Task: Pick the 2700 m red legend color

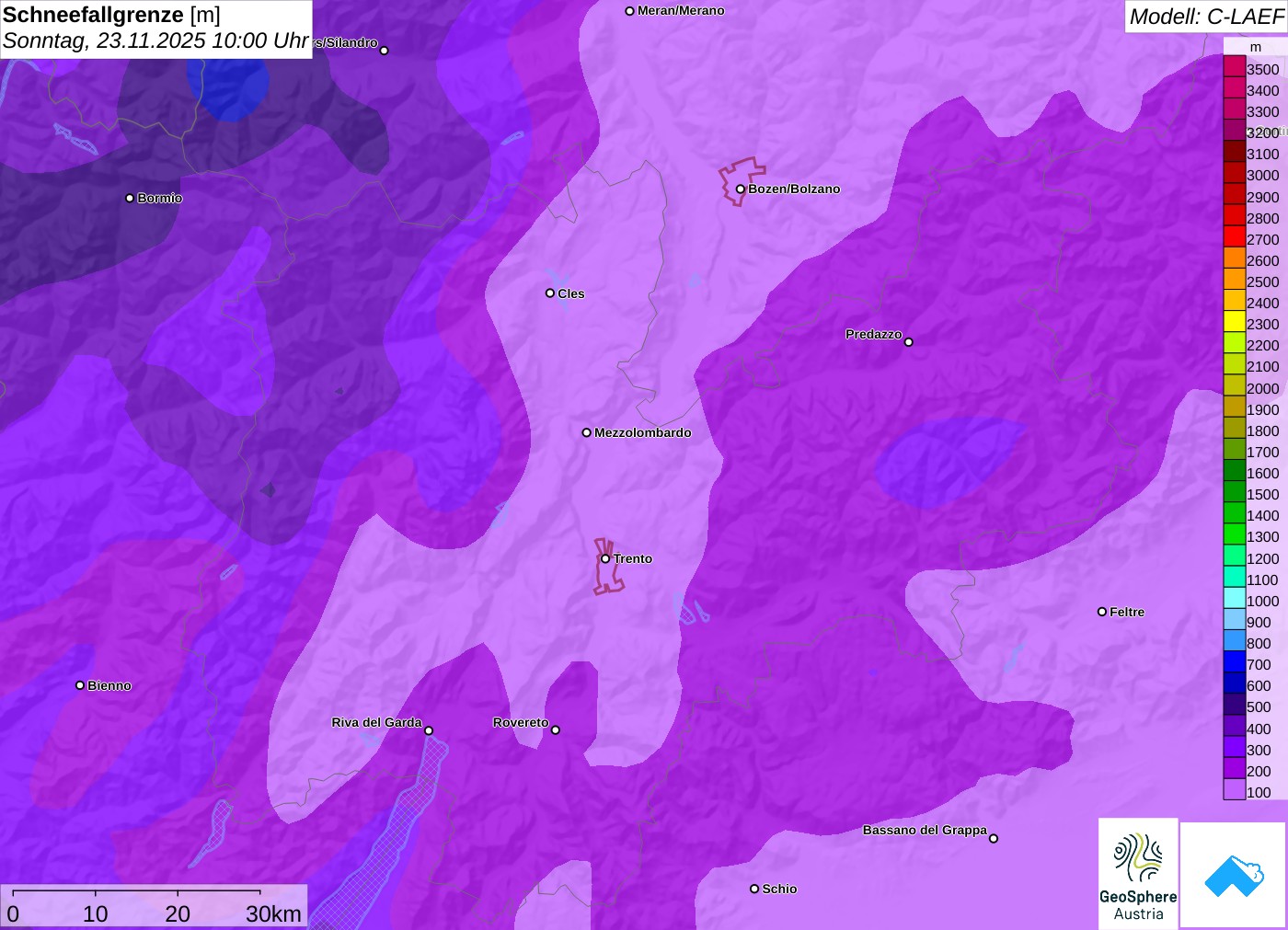Action: click(1235, 236)
